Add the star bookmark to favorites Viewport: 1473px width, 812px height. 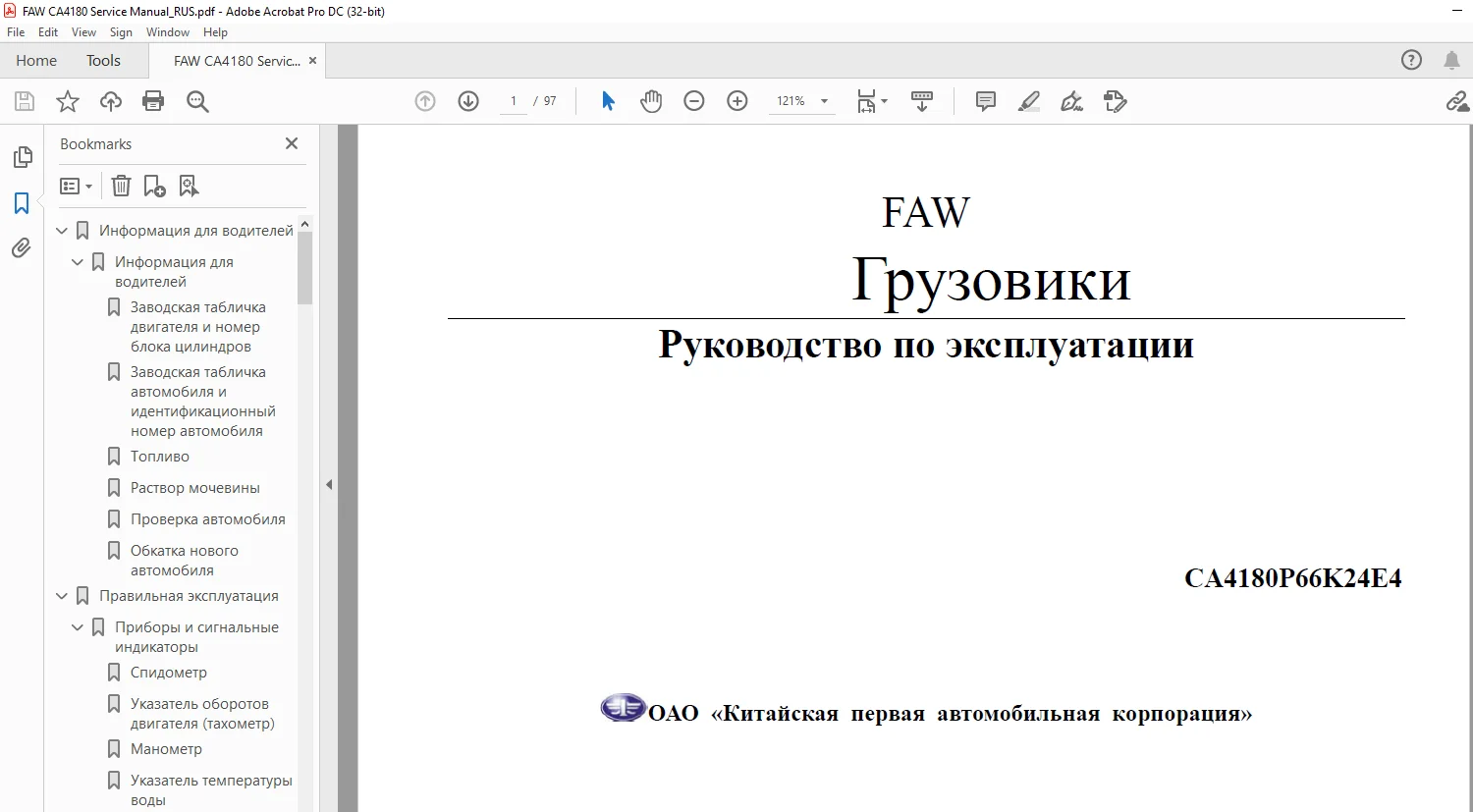(x=68, y=101)
